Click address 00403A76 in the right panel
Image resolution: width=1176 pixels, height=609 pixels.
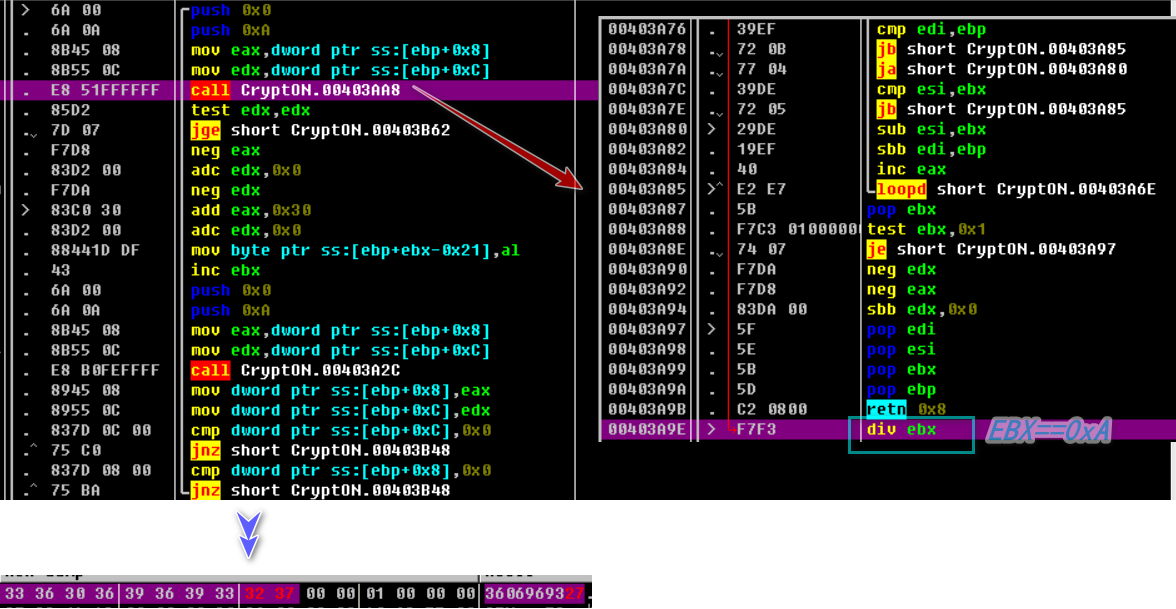click(x=647, y=29)
